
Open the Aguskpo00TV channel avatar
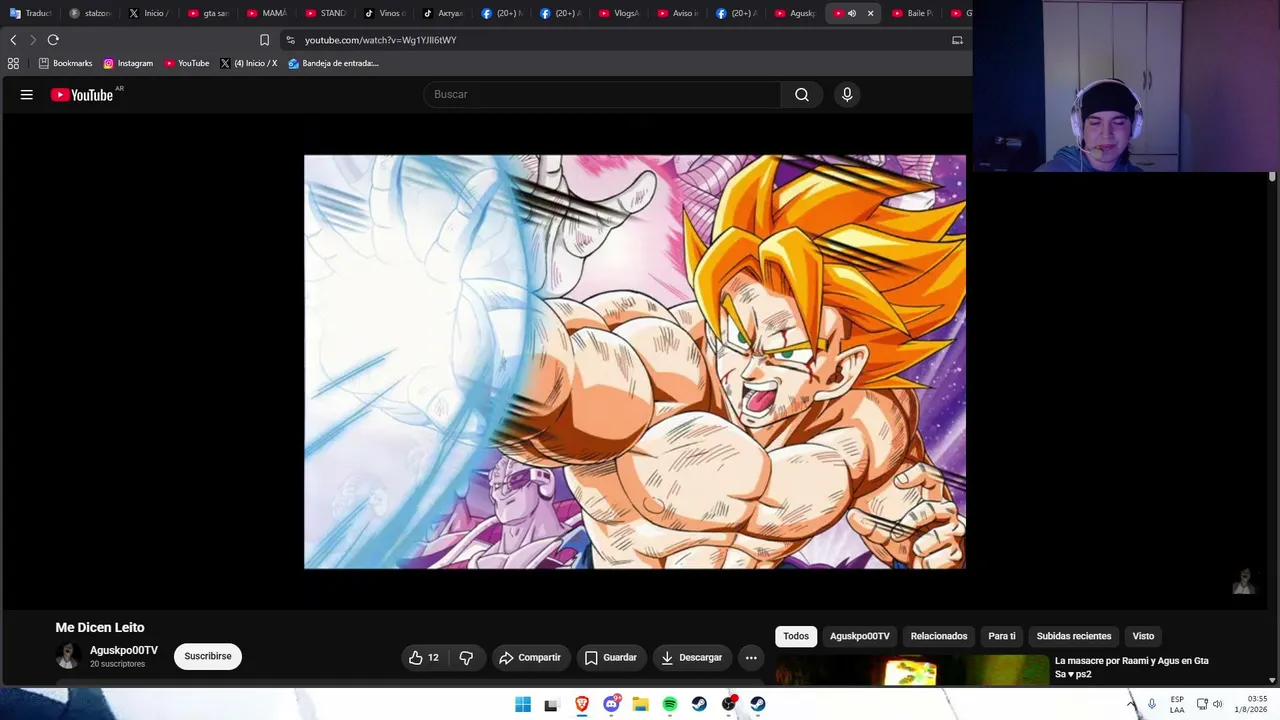point(68,656)
